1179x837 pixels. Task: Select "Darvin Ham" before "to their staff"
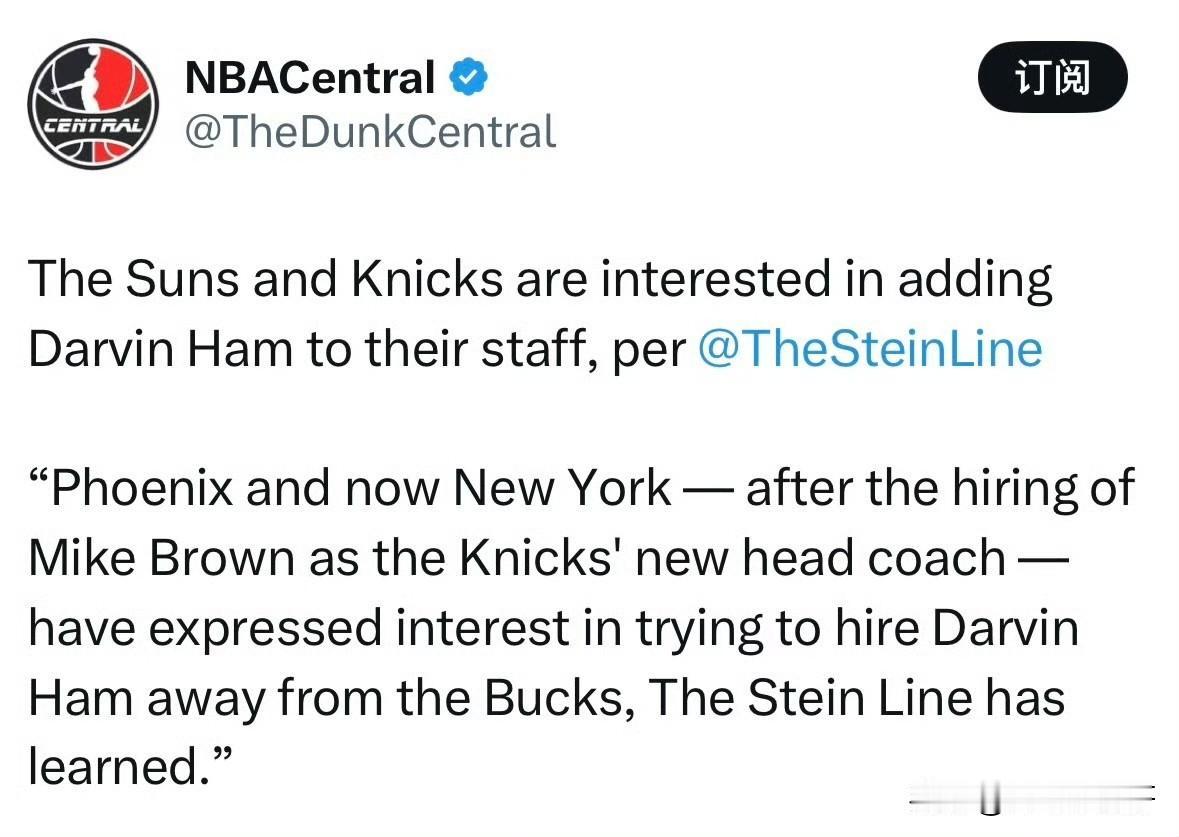160,349
